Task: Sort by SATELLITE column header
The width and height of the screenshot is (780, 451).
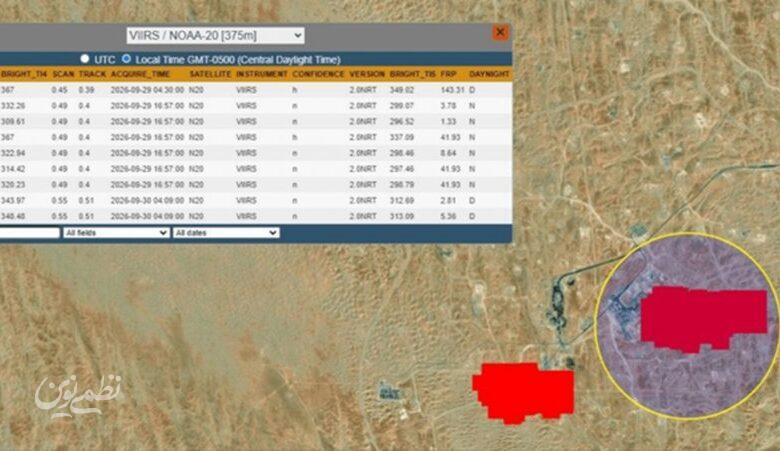Action: (210, 74)
